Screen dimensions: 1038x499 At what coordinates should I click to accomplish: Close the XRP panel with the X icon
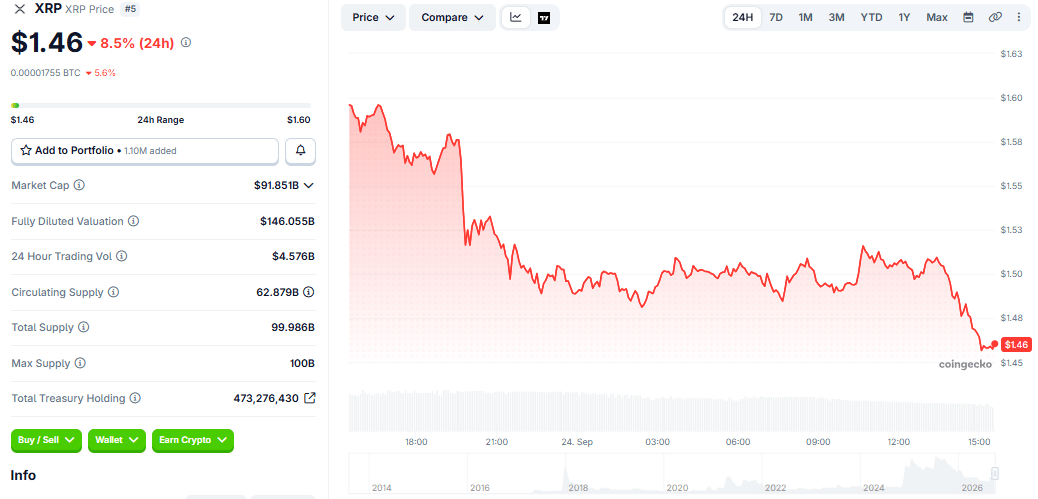pos(20,9)
